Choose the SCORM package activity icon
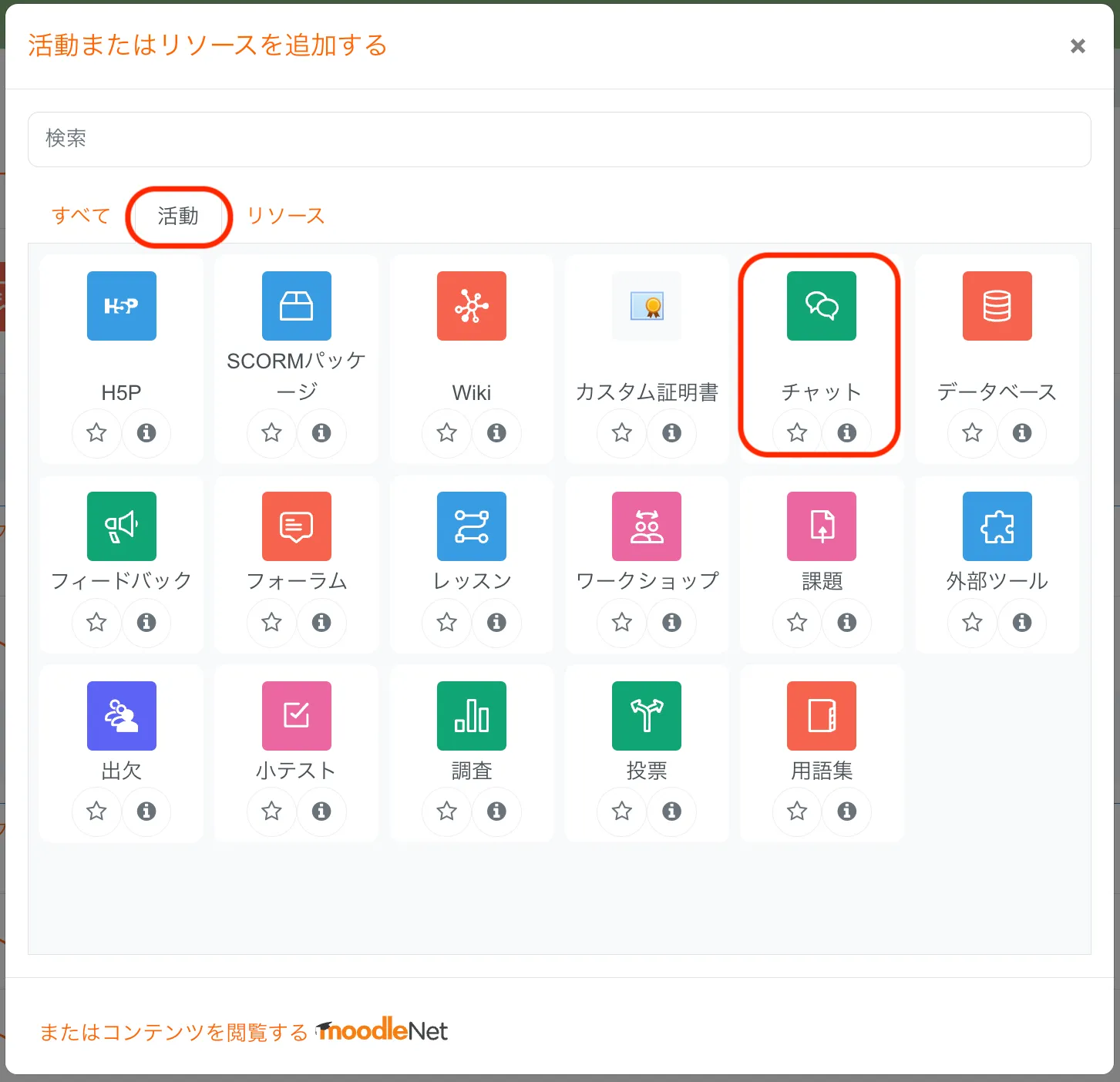 (297, 306)
